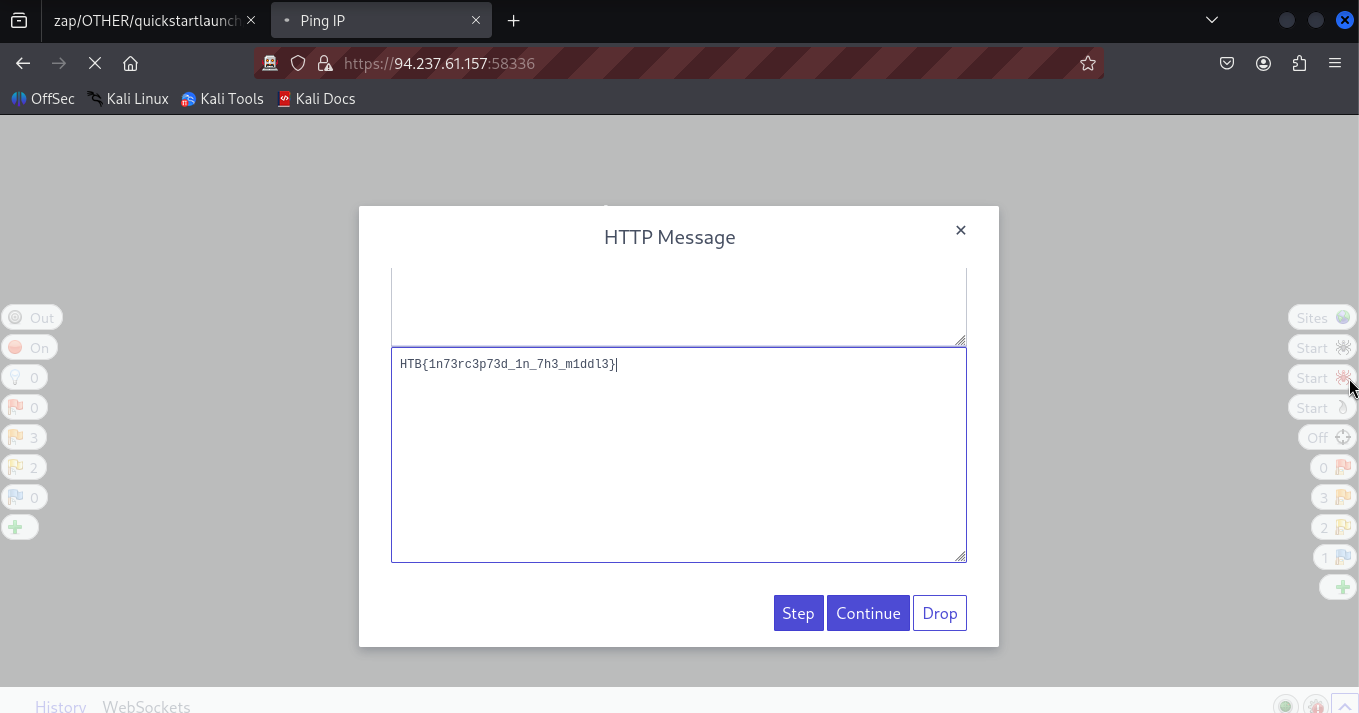Expand the bottom HUD drawer chevron
The width and height of the screenshot is (1359, 713).
point(1345,705)
